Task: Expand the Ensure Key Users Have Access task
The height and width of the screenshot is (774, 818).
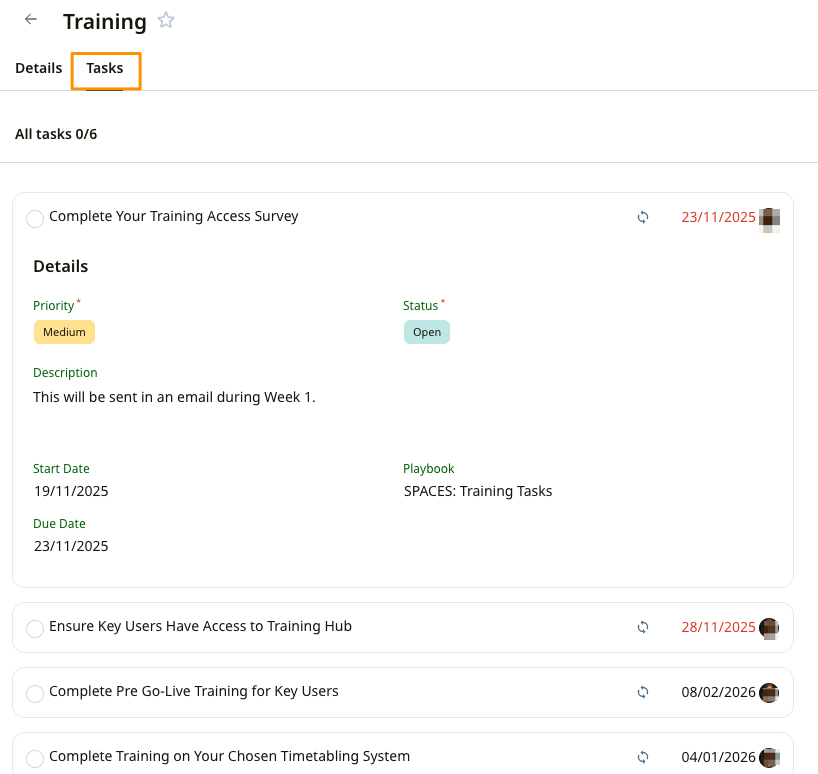Action: click(x=200, y=627)
